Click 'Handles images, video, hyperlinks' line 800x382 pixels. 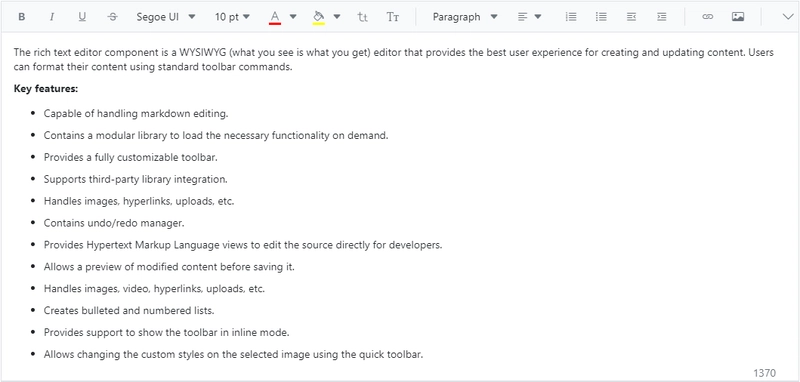[154, 289]
